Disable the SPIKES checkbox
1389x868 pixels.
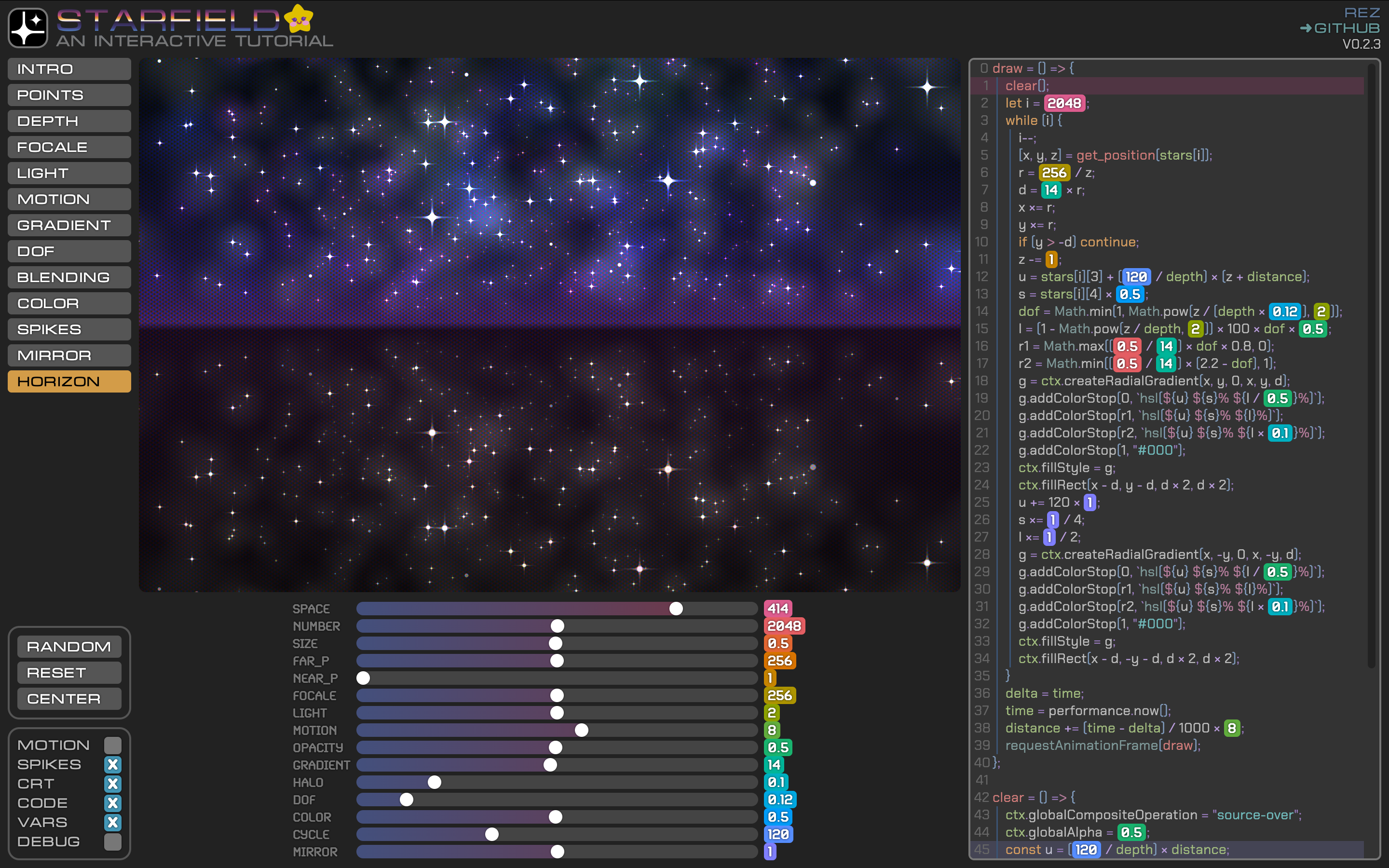(112, 764)
